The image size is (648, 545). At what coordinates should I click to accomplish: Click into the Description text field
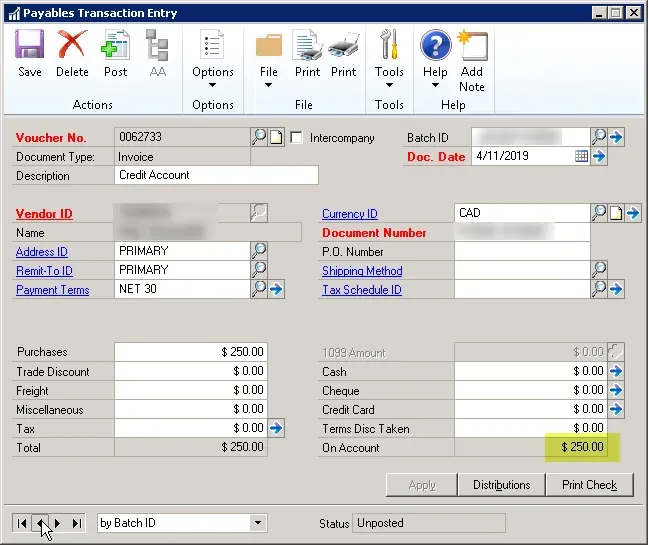coord(217,175)
